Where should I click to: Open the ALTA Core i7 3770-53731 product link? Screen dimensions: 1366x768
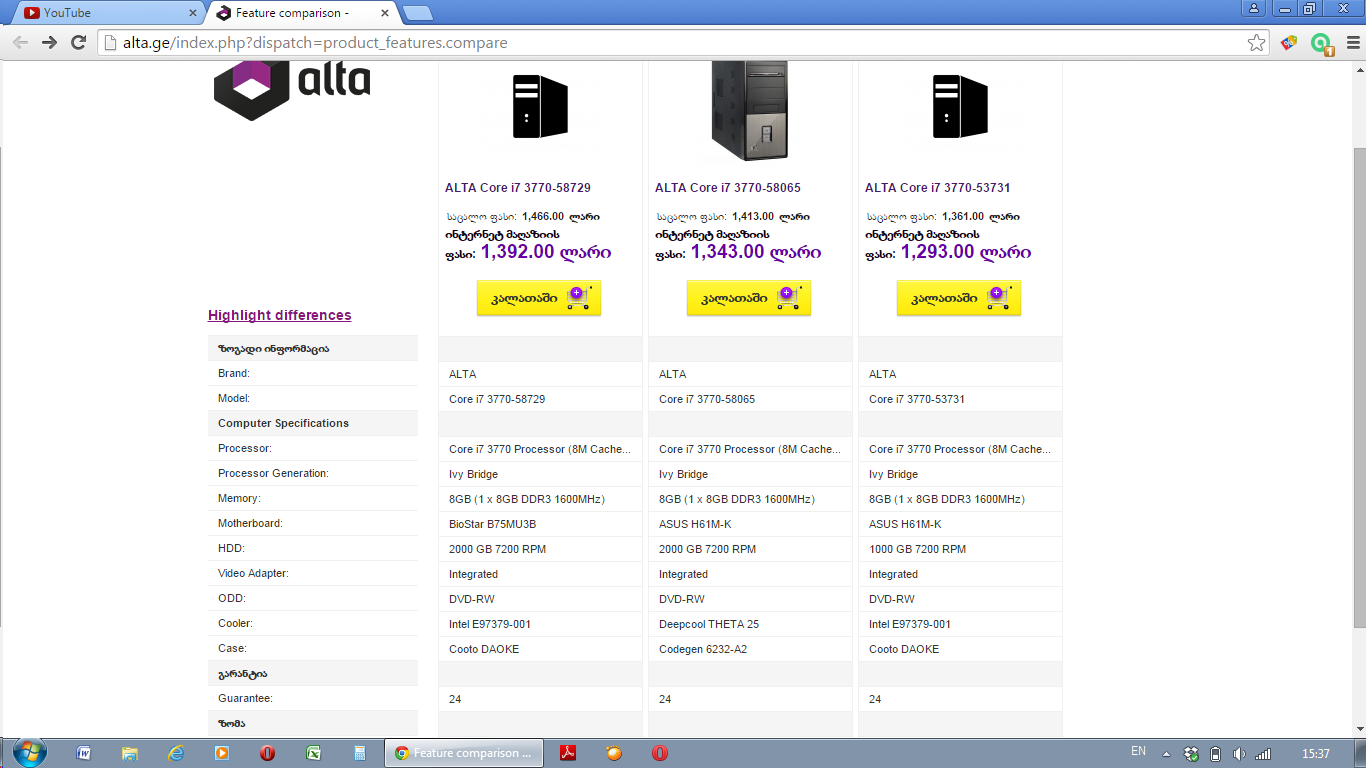(x=938, y=188)
